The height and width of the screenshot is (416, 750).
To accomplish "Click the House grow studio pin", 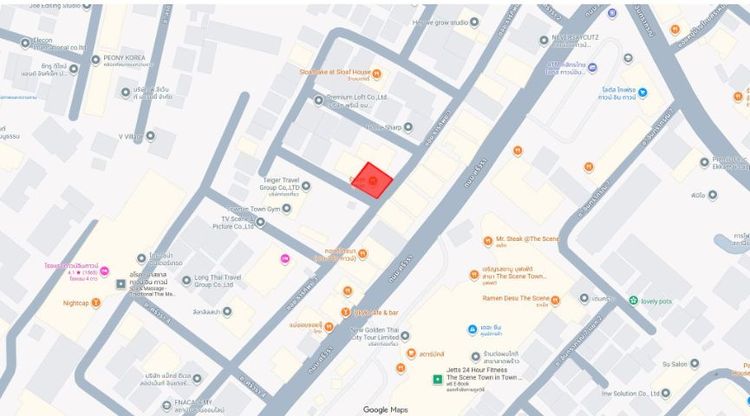I will pos(474,22).
